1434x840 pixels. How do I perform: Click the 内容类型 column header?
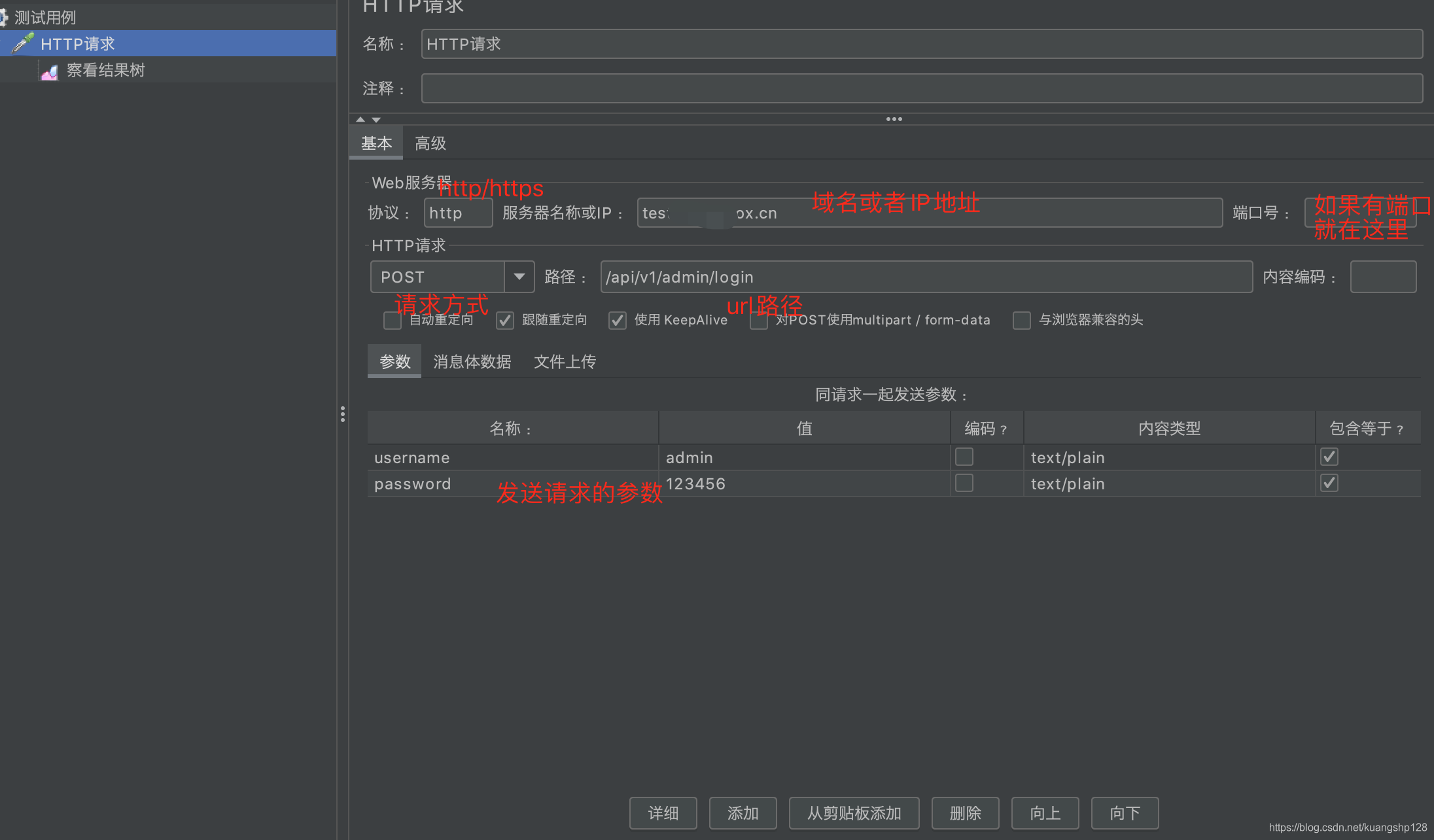(1170, 428)
